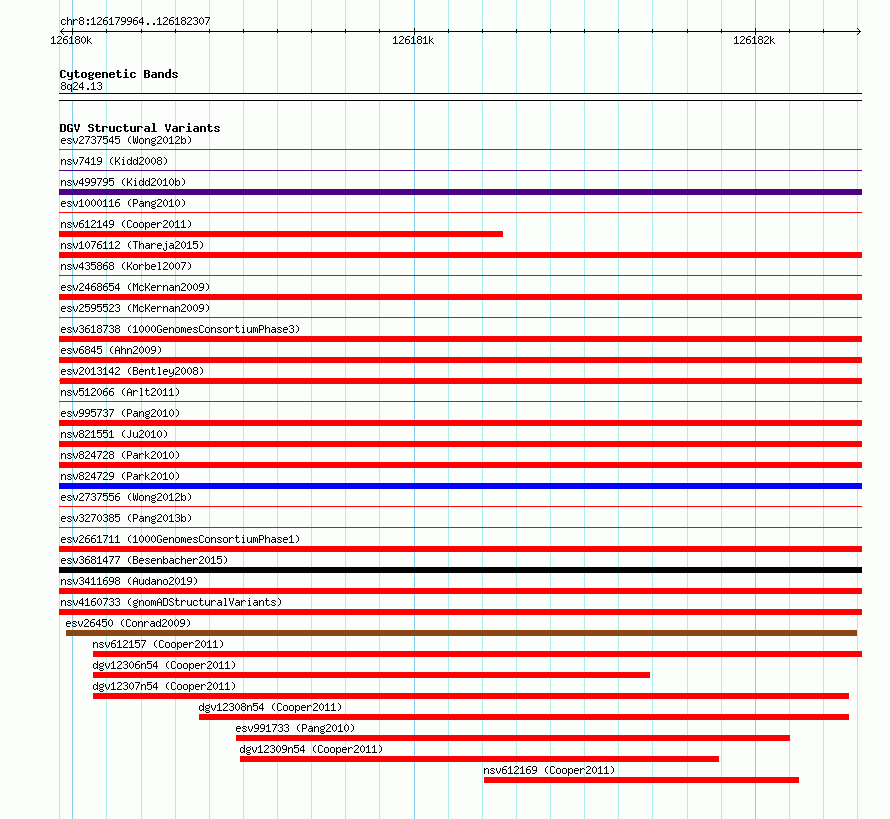
Task: Open nsv512066 (Arlt2011) variant
Action: 120,392
